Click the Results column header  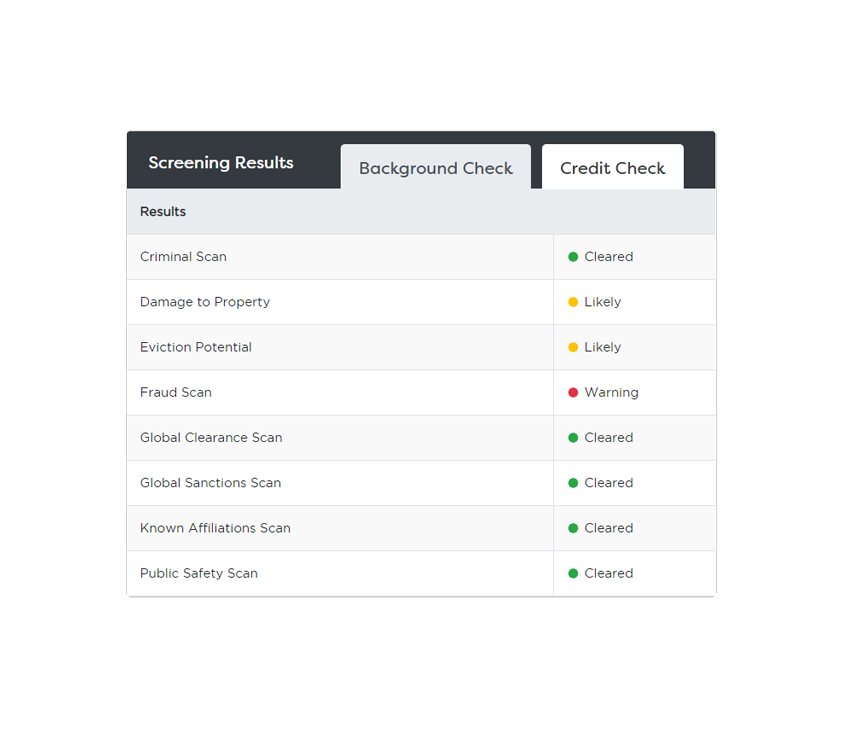[x=163, y=212]
